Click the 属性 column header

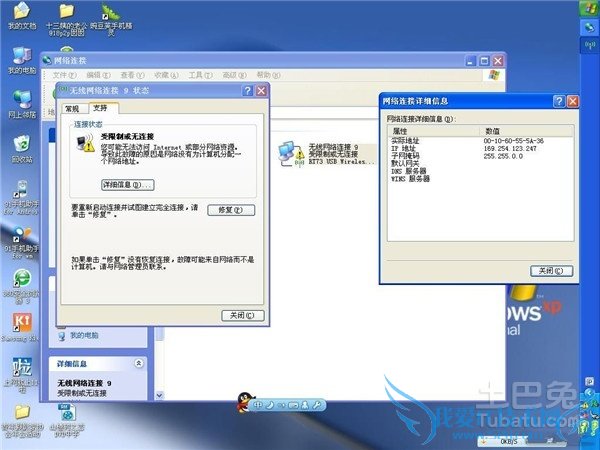(433, 131)
